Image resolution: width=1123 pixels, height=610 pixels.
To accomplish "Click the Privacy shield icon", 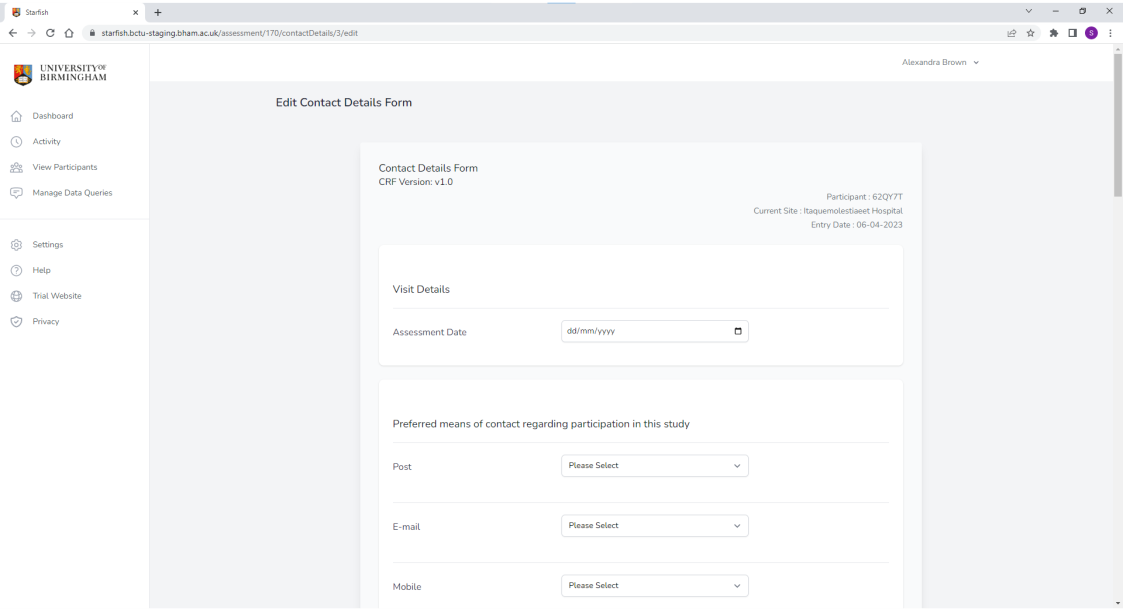I will (16, 322).
